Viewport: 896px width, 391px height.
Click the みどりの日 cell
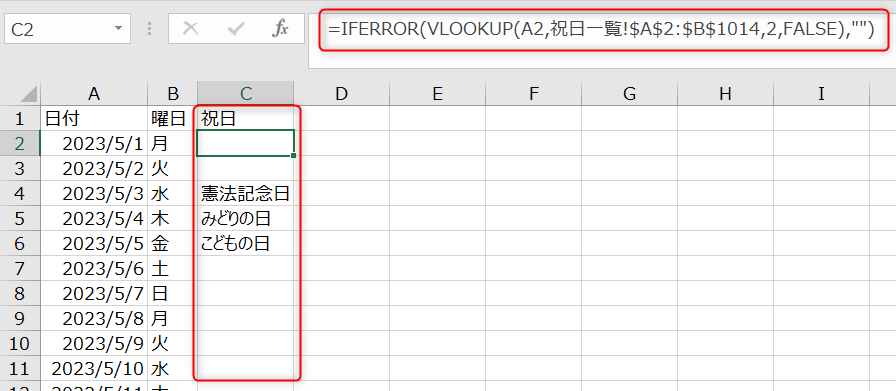pyautogui.click(x=246, y=219)
